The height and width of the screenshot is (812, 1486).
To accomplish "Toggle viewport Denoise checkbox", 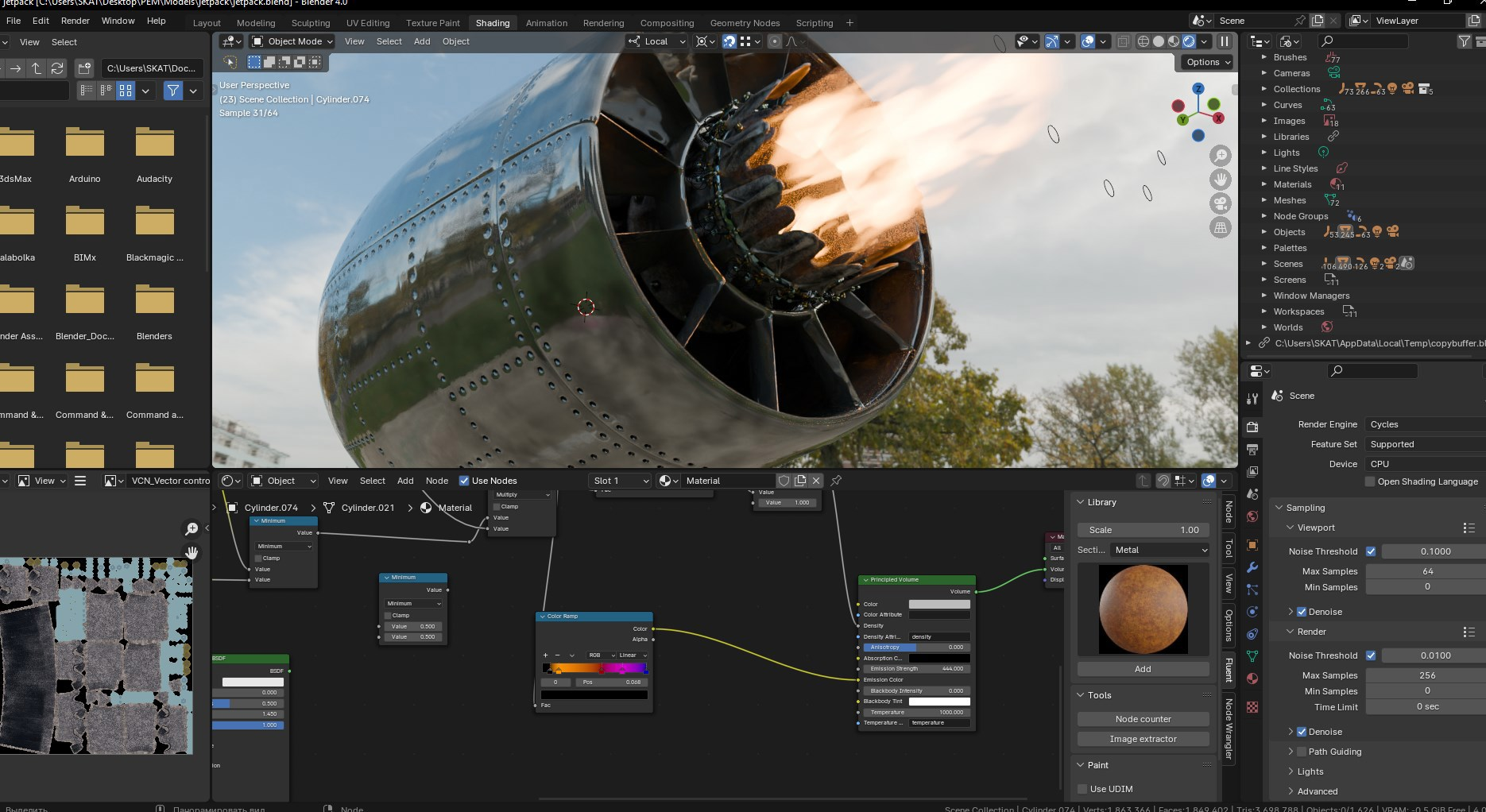I will click(1302, 612).
